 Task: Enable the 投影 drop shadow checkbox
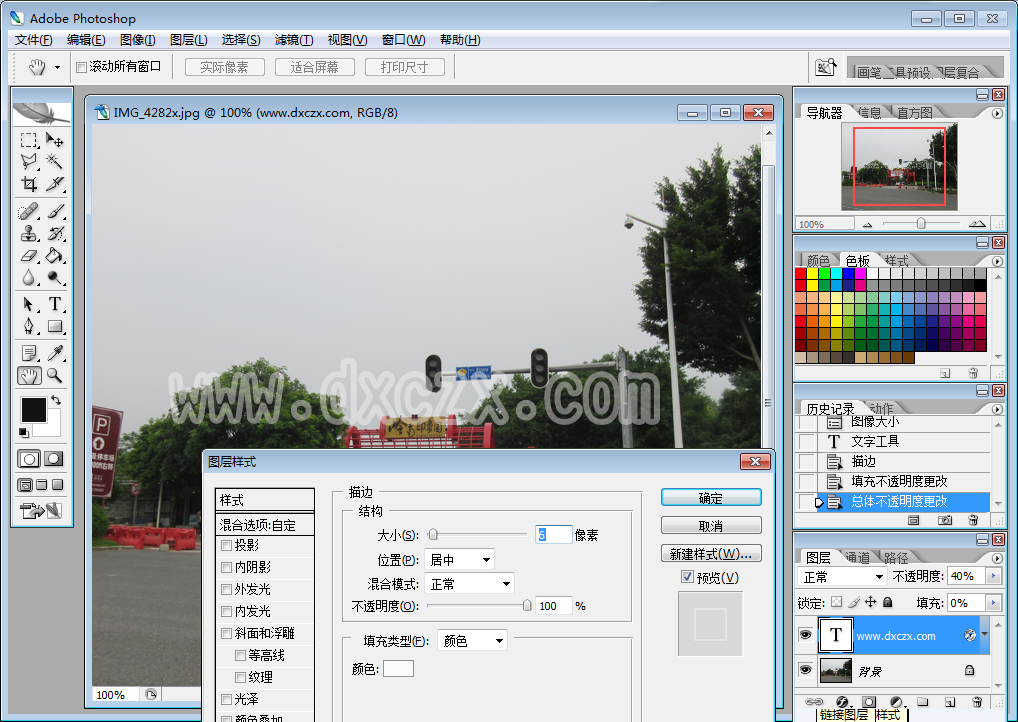pyautogui.click(x=227, y=545)
